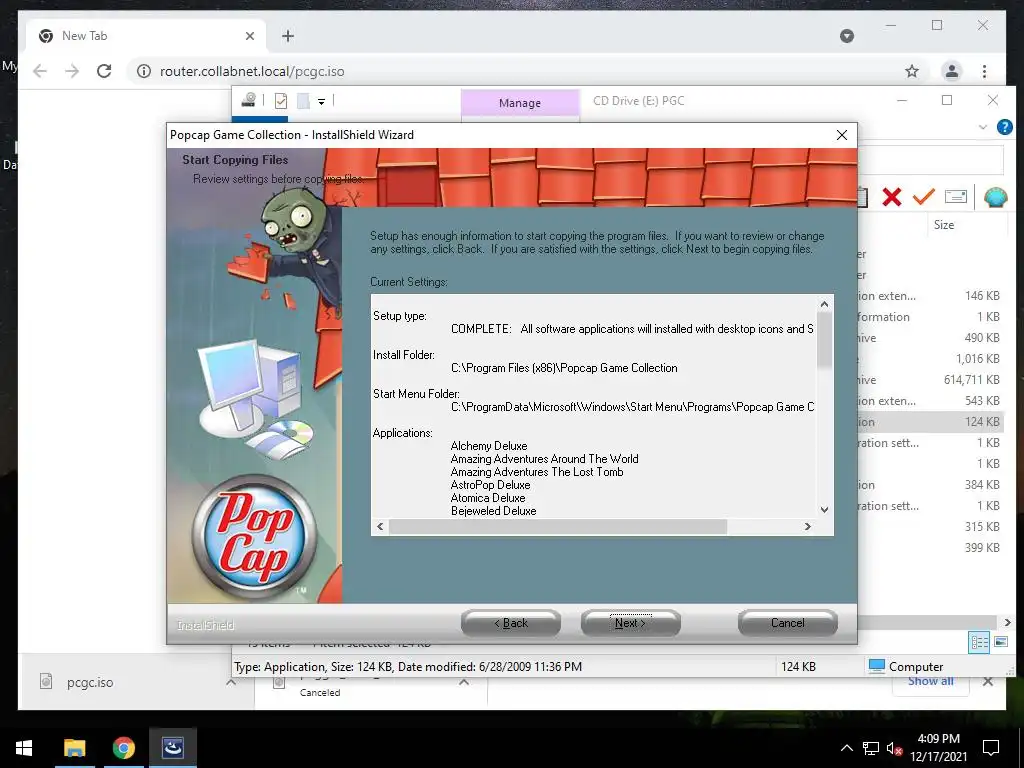Click the settings list scroll-up arrow

[x=824, y=304]
